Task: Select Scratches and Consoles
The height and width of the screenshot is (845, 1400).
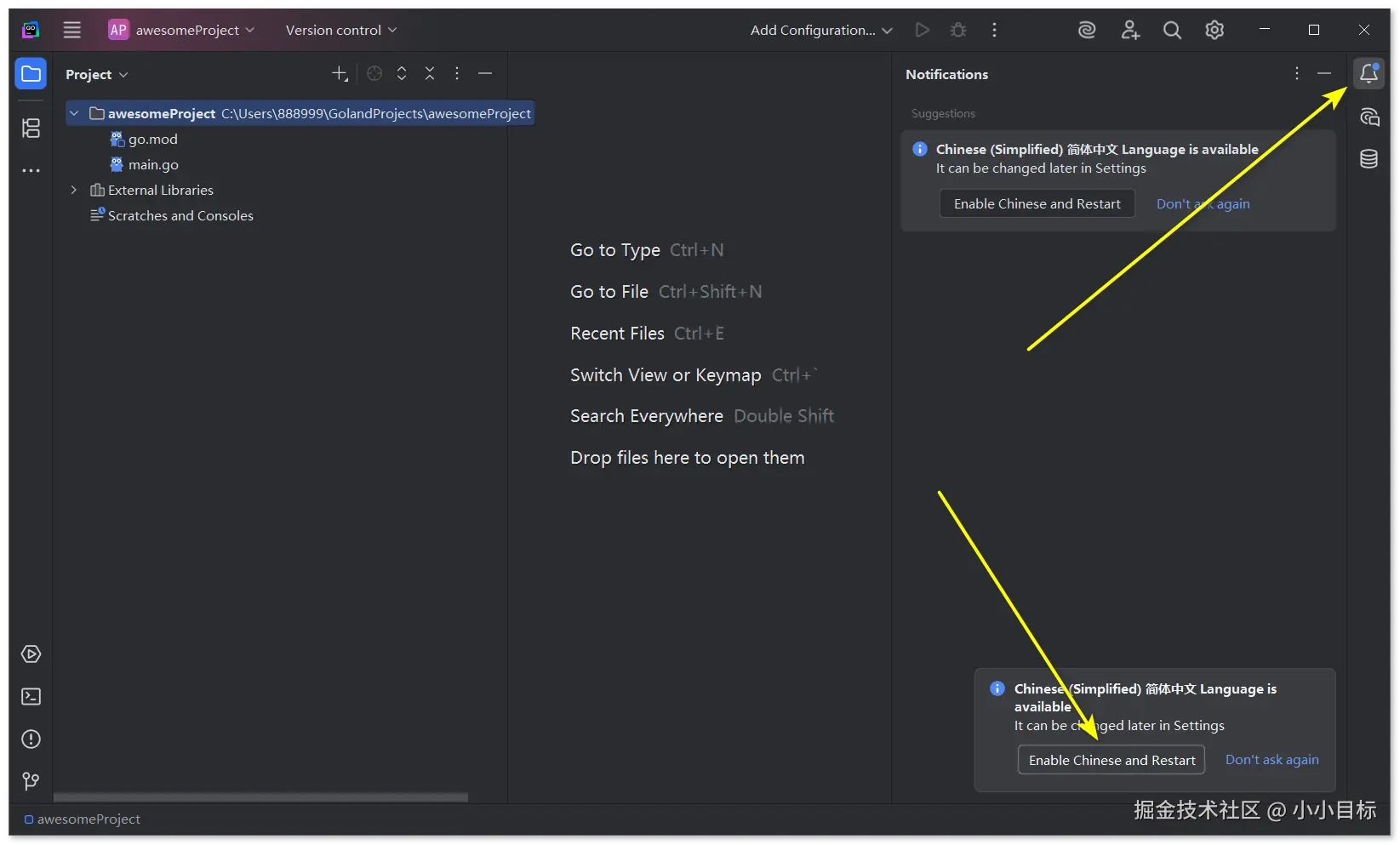Action: click(172, 215)
